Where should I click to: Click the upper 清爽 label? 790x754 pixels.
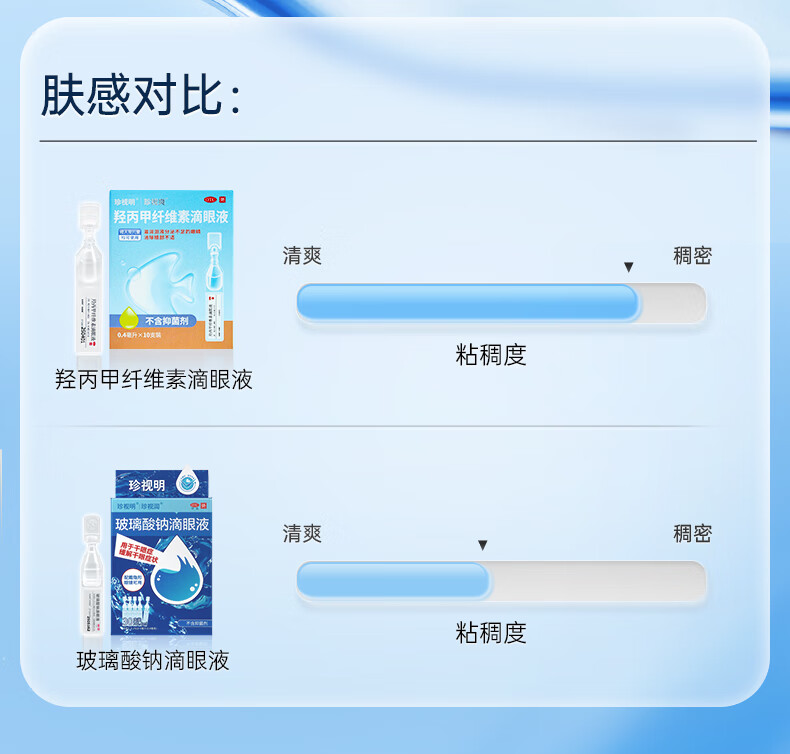coord(302,255)
